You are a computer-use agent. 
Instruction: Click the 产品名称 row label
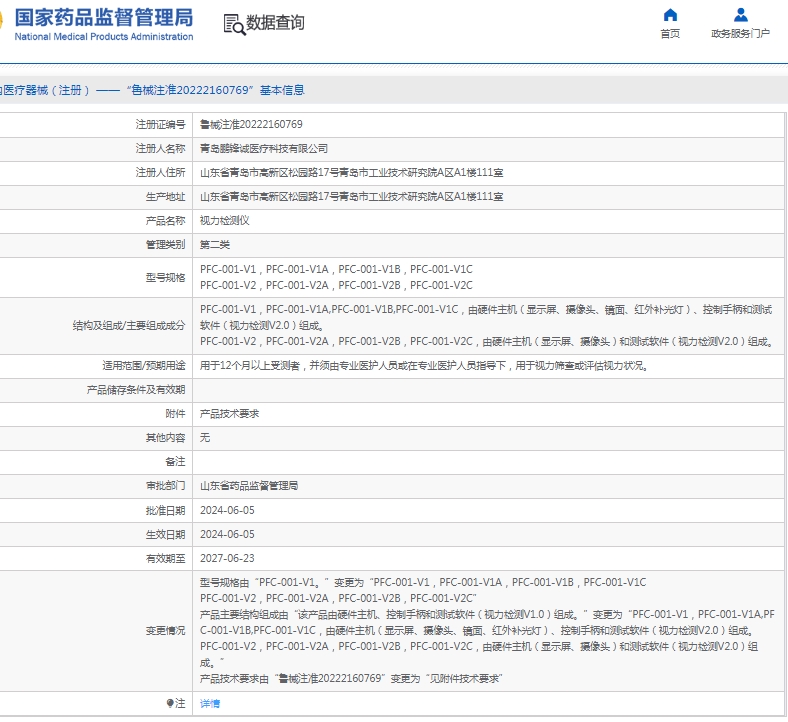click(165, 221)
